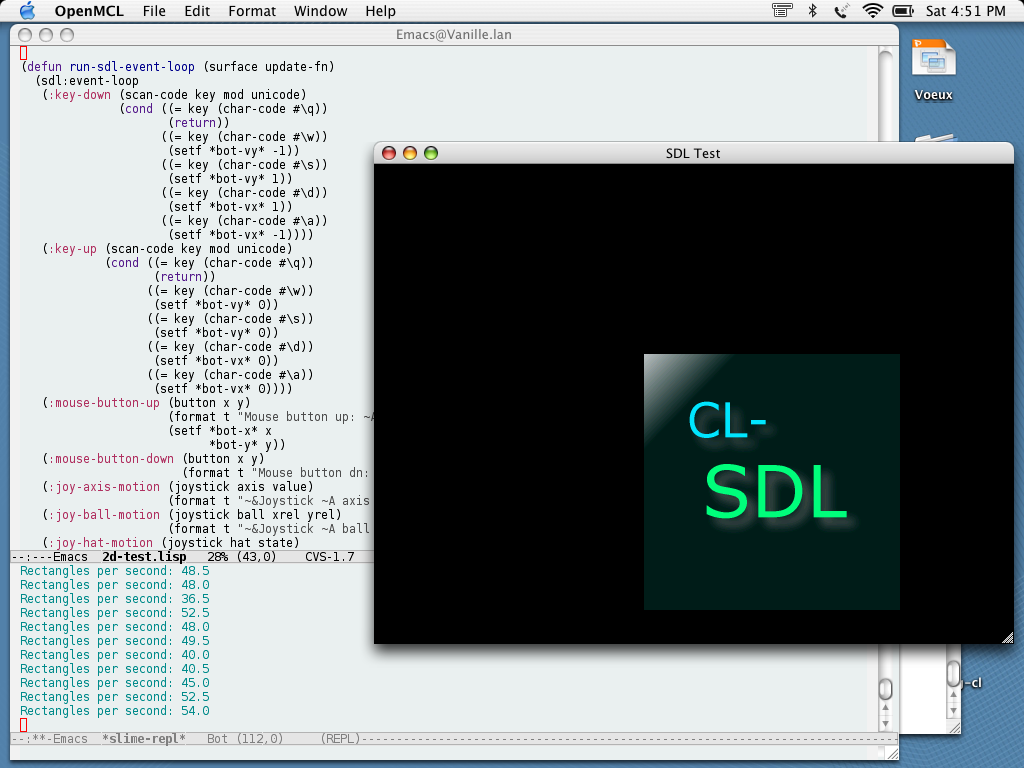Open the Apple menu

[27, 10]
